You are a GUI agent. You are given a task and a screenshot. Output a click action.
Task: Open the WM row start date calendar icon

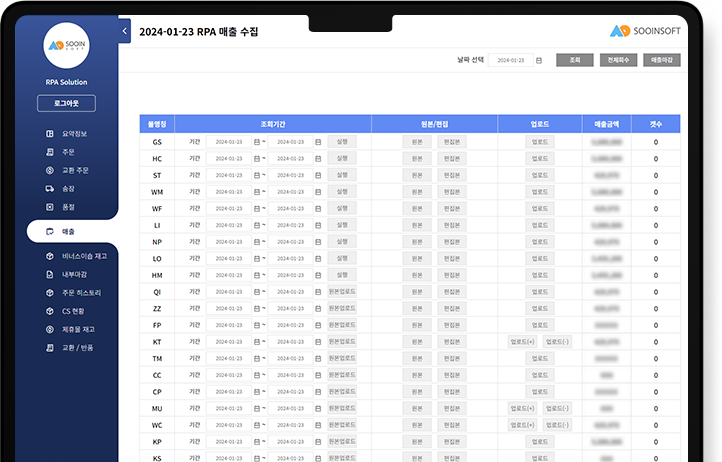(x=257, y=192)
